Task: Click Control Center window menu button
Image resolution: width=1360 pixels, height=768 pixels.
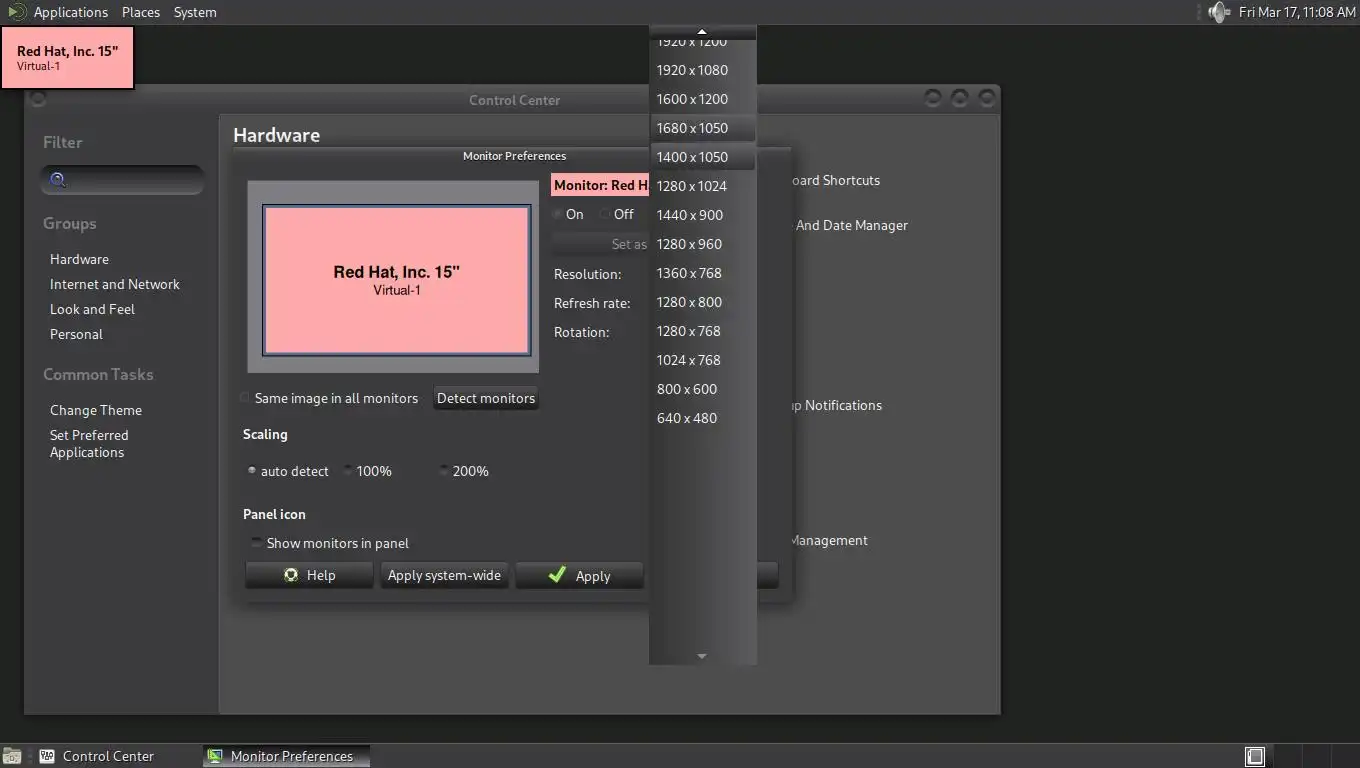Action: tap(38, 99)
